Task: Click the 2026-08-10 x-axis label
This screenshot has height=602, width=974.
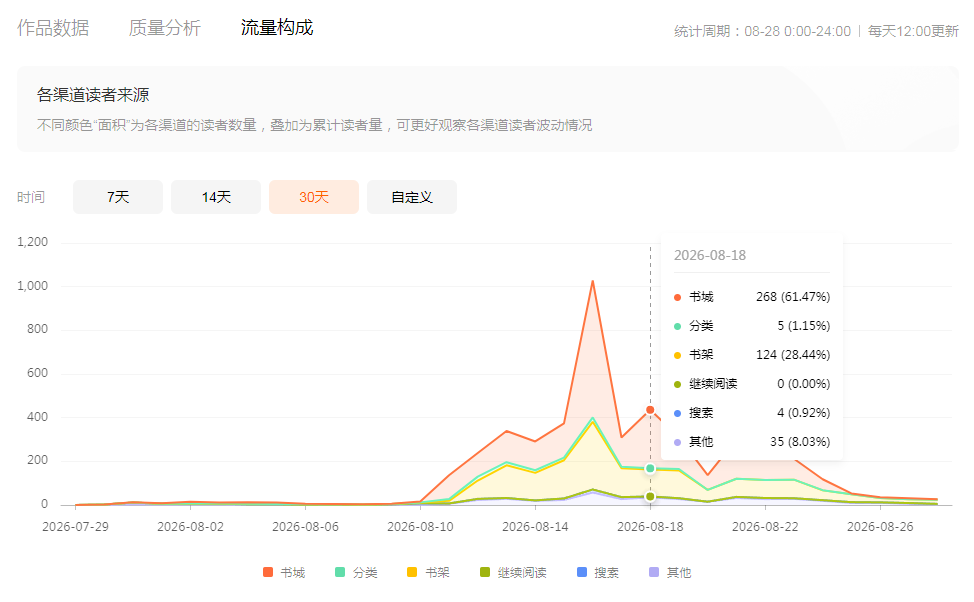Action: pos(421,527)
